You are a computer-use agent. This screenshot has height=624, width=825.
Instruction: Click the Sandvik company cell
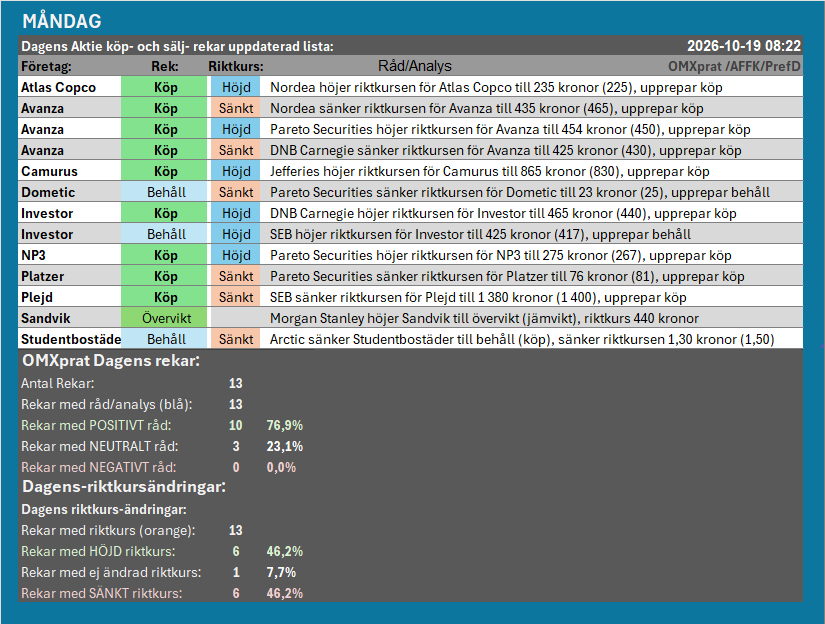coord(69,319)
